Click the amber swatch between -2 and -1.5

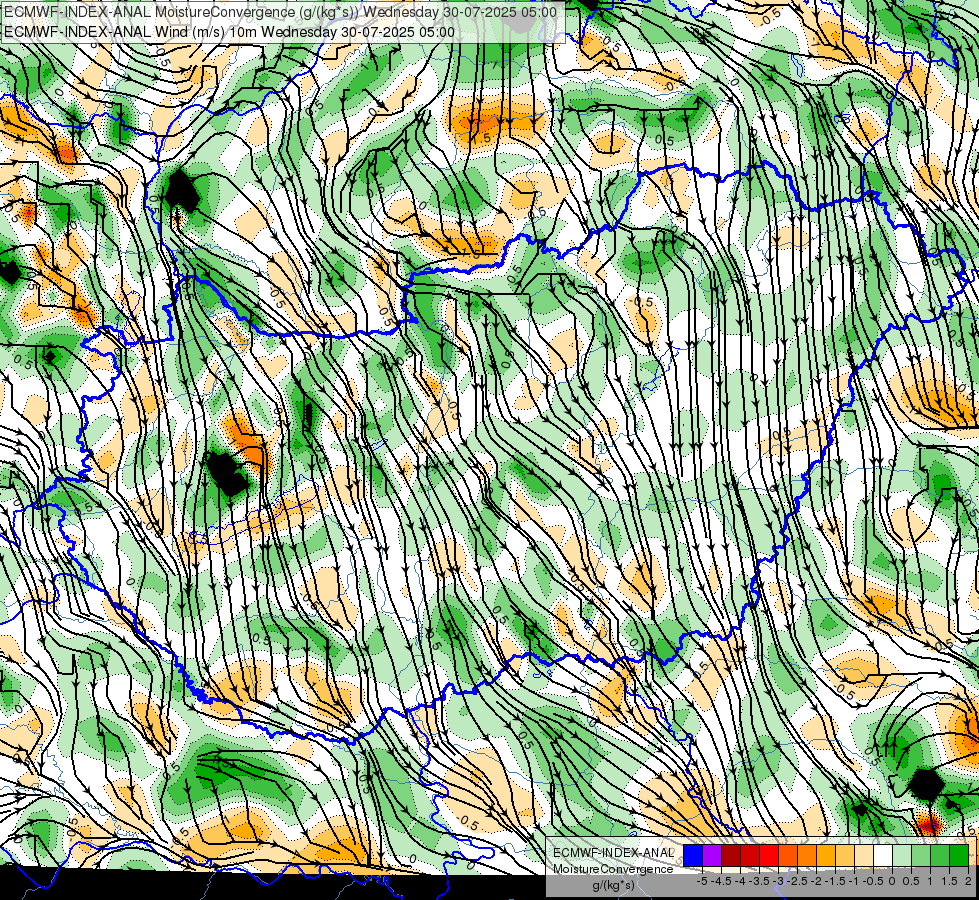click(x=826, y=856)
